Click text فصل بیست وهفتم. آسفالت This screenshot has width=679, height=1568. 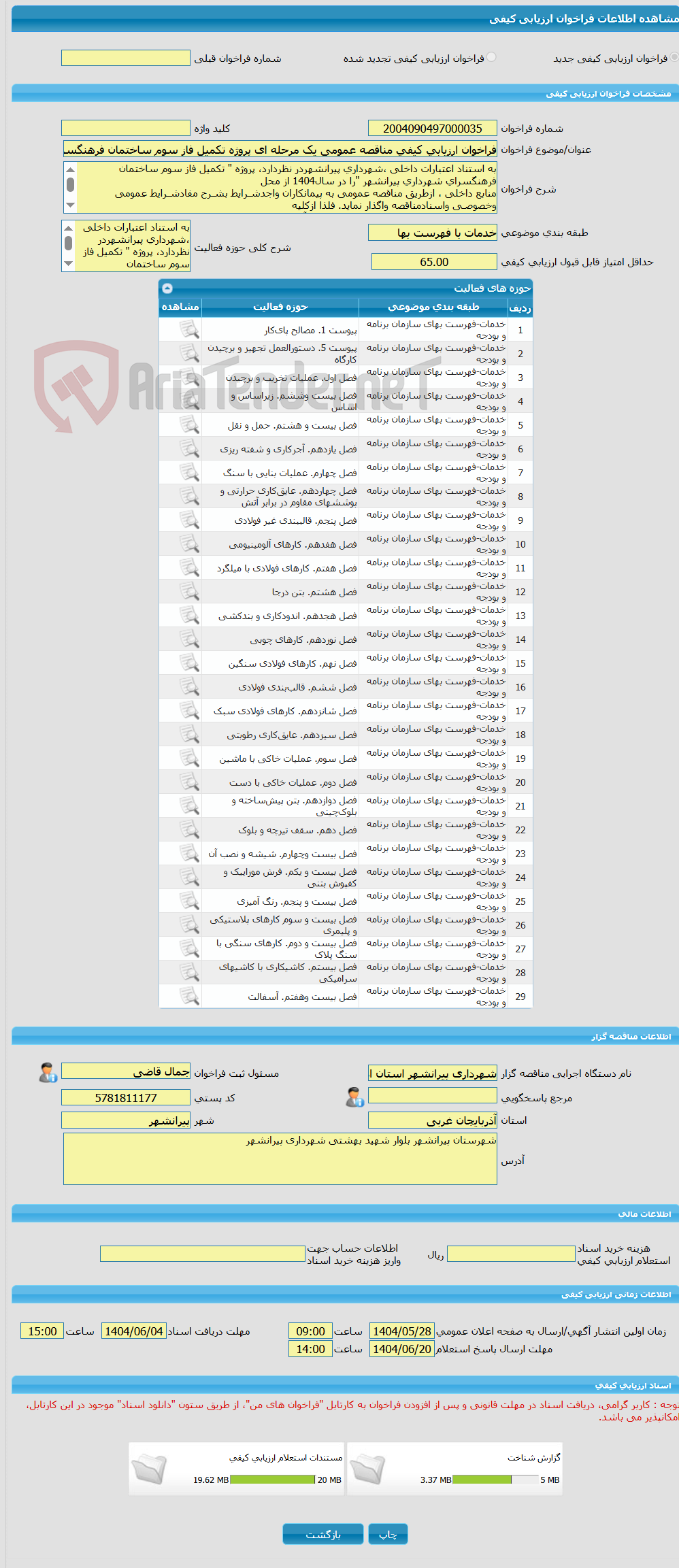pos(302,997)
